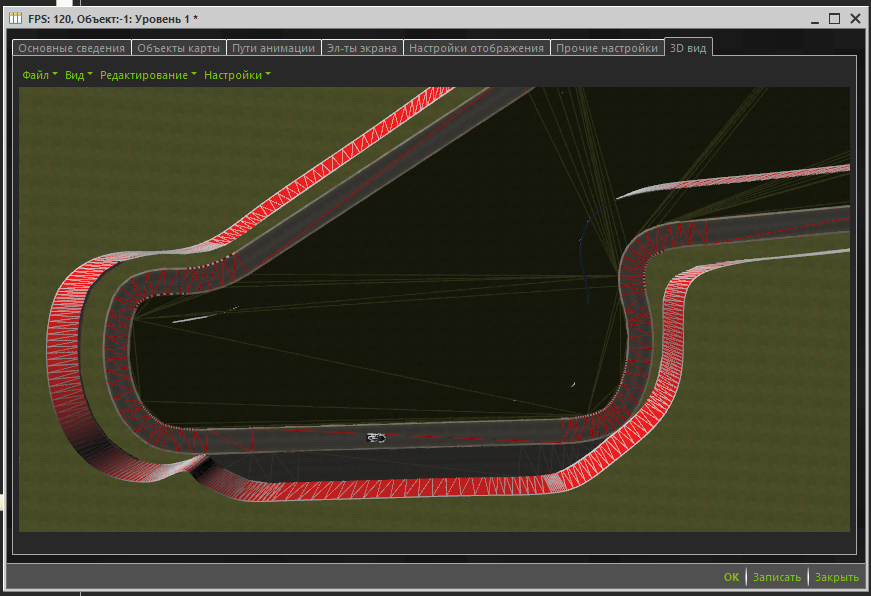Screen dimensions: 871x596
Task: Select the white car object on the track
Action: [x=376, y=437]
